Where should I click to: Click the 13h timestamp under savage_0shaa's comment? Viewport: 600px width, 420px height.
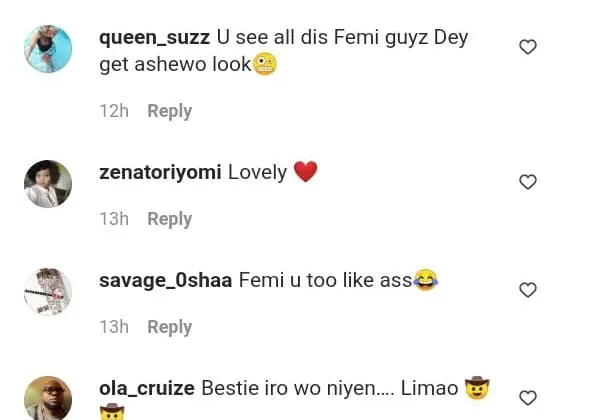click(114, 327)
